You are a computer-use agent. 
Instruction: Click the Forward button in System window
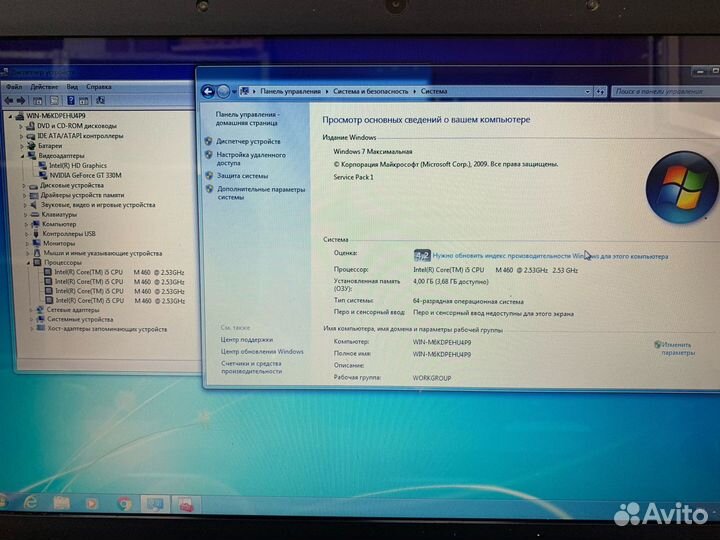pos(223,92)
